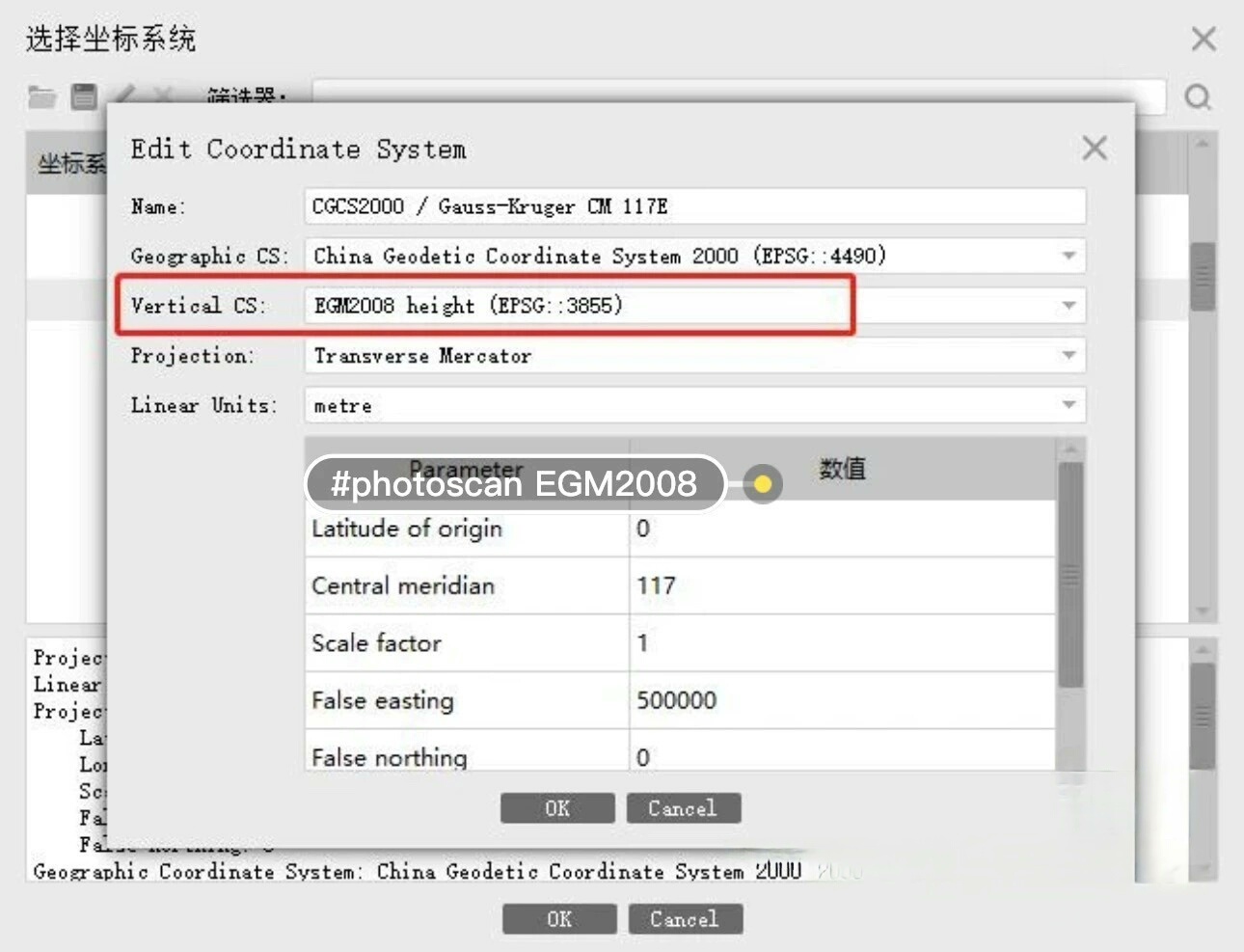Click the parameter table's vertical scrollbar thumb
Screen dimensions: 1244x952
point(1070,576)
